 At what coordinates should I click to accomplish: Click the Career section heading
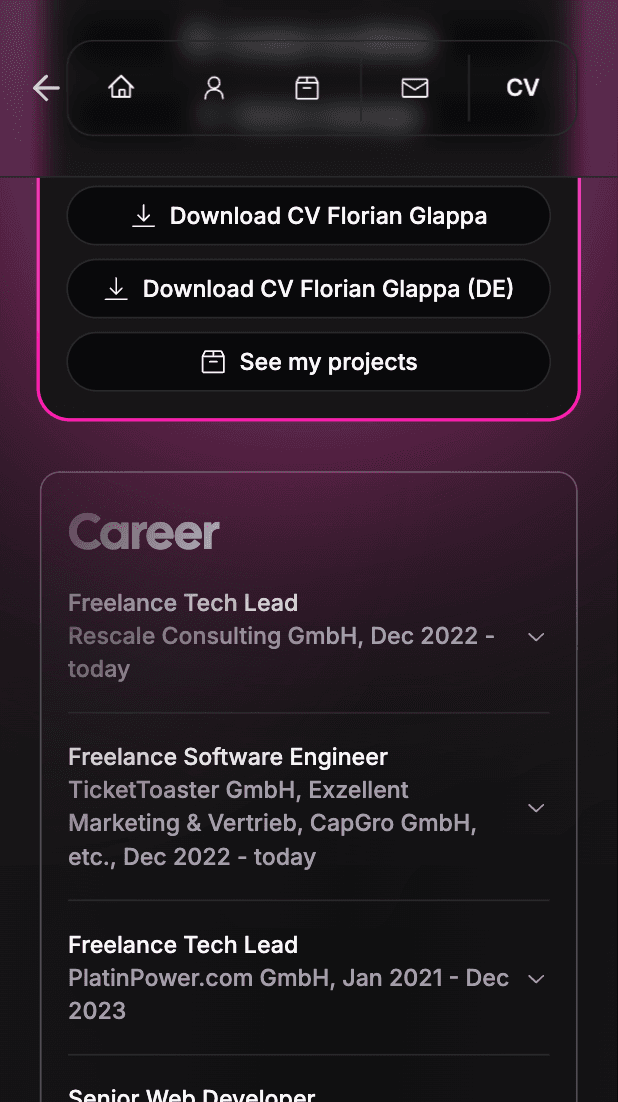[x=144, y=532]
